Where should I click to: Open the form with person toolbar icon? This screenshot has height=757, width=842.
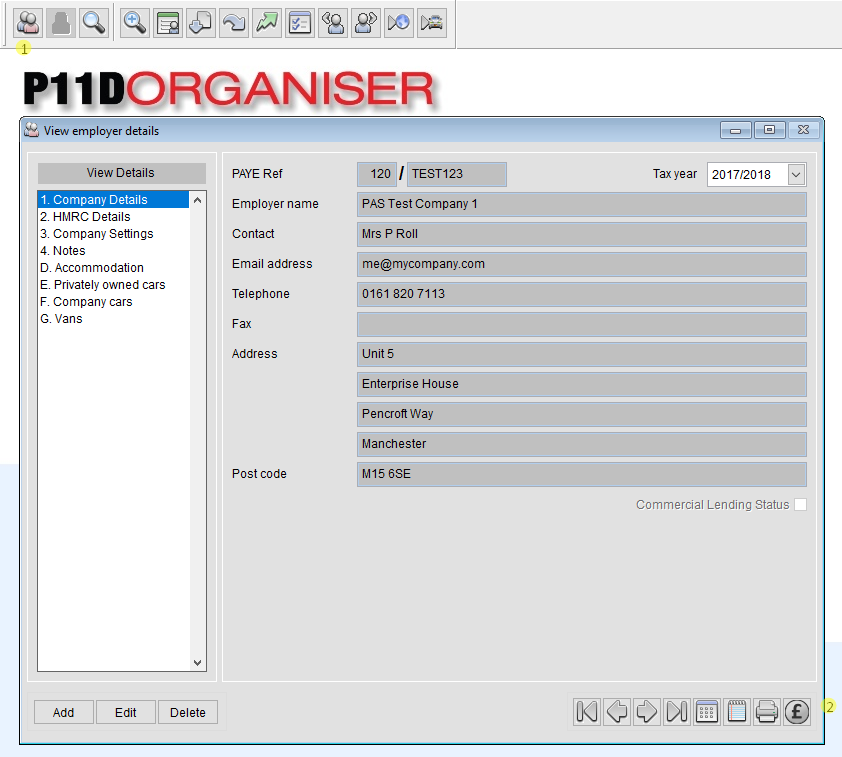tap(168, 23)
